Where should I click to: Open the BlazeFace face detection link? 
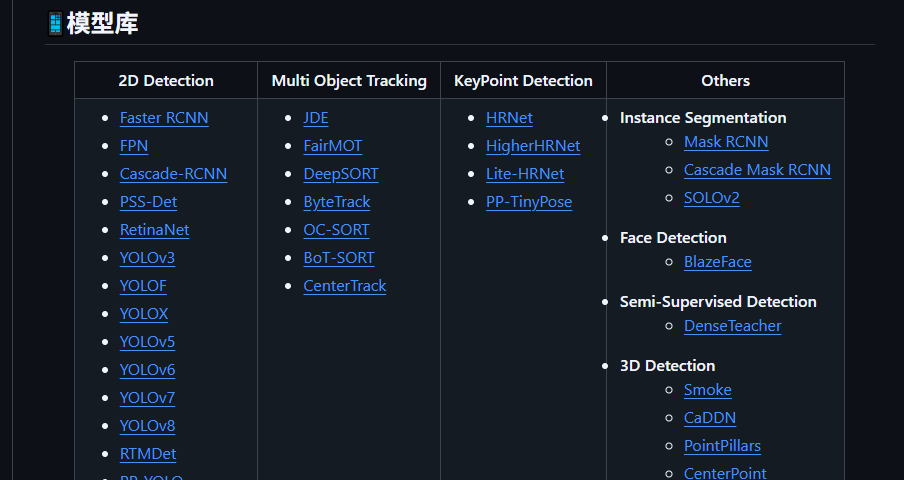click(x=718, y=262)
